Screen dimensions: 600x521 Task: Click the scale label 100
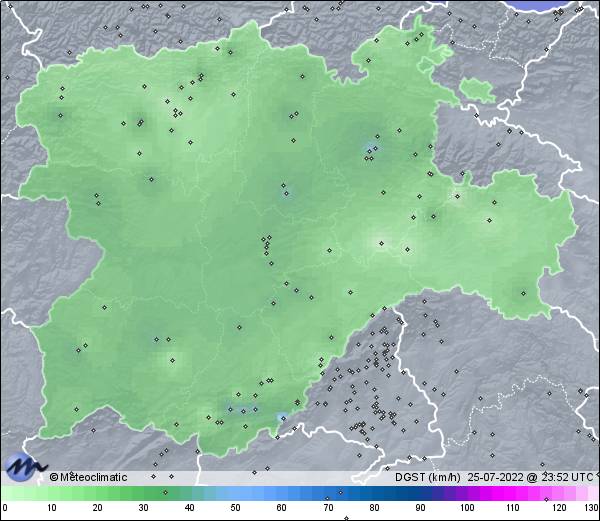point(467,508)
